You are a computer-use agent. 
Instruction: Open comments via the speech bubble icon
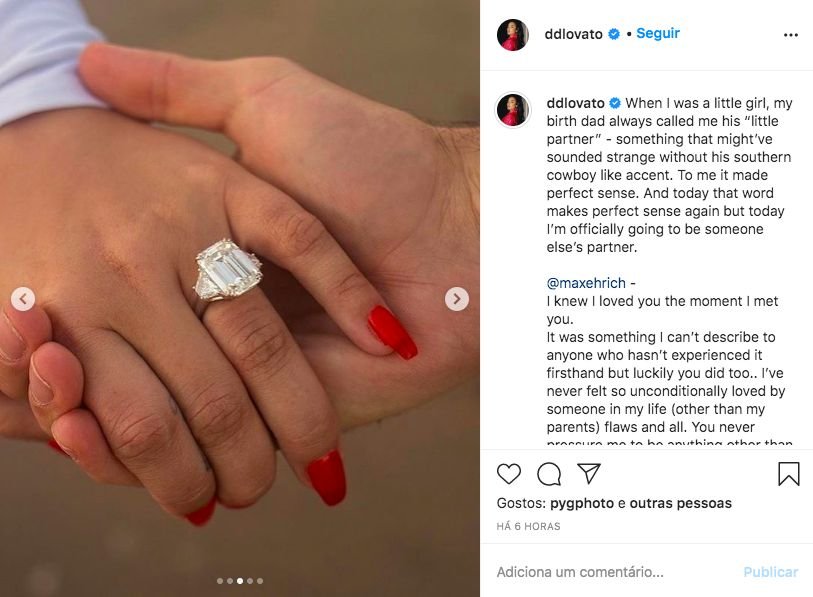coord(549,474)
